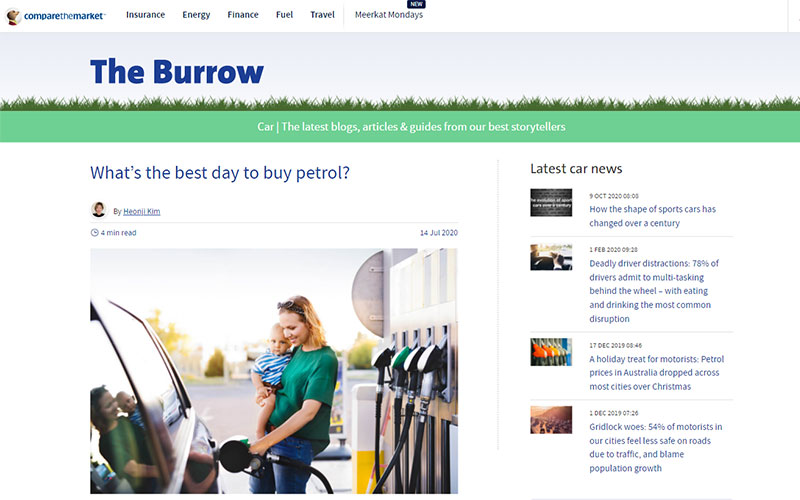Click The Burrow blog title

tap(177, 71)
